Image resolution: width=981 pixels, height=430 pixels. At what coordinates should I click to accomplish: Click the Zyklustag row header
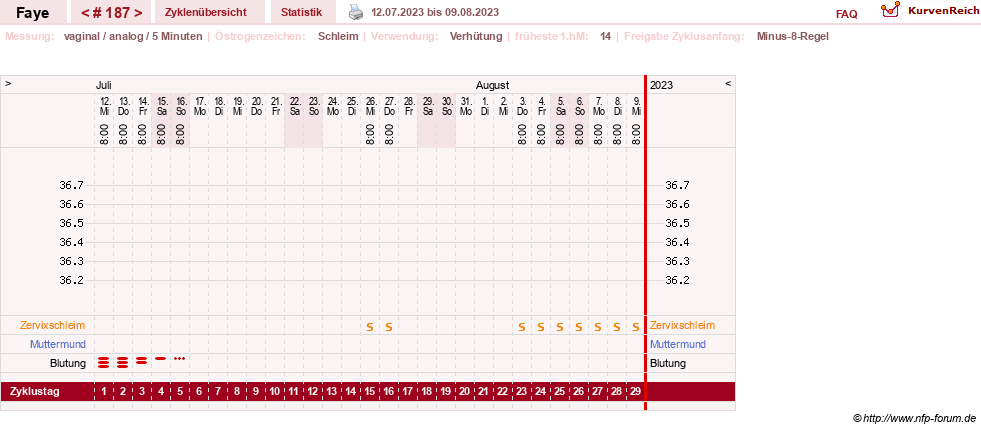[x=34, y=392]
